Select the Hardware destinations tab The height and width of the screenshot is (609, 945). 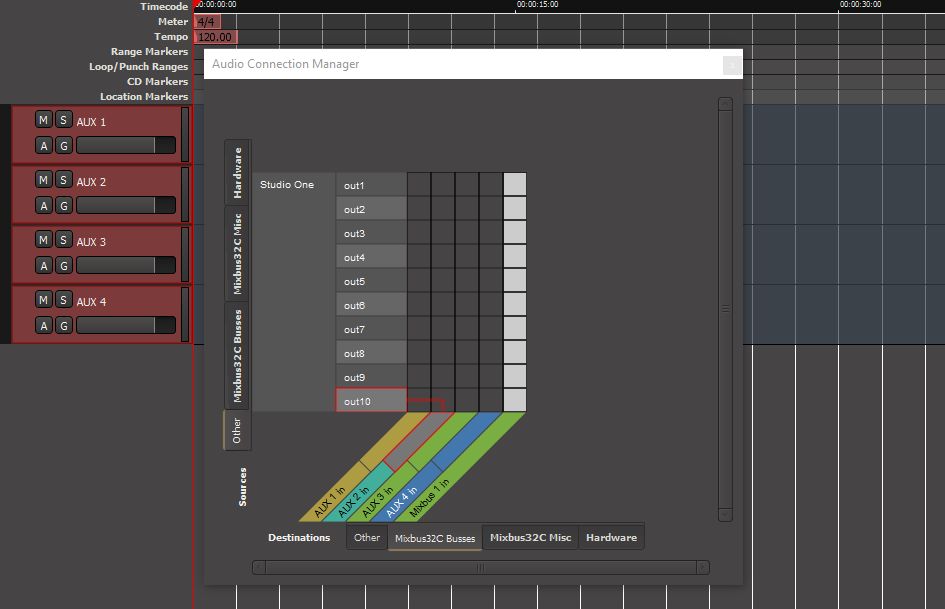point(611,537)
